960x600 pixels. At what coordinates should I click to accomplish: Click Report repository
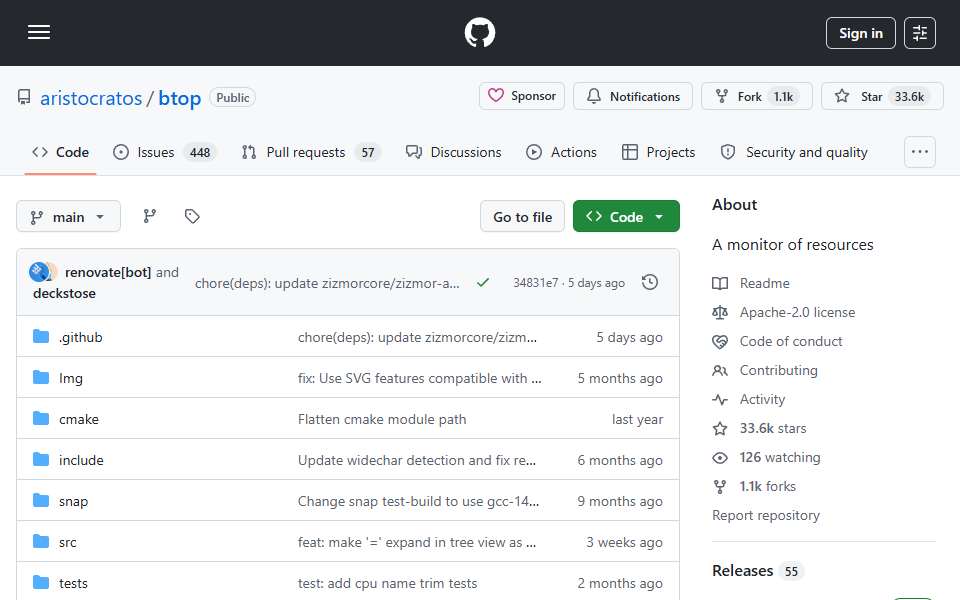(765, 516)
